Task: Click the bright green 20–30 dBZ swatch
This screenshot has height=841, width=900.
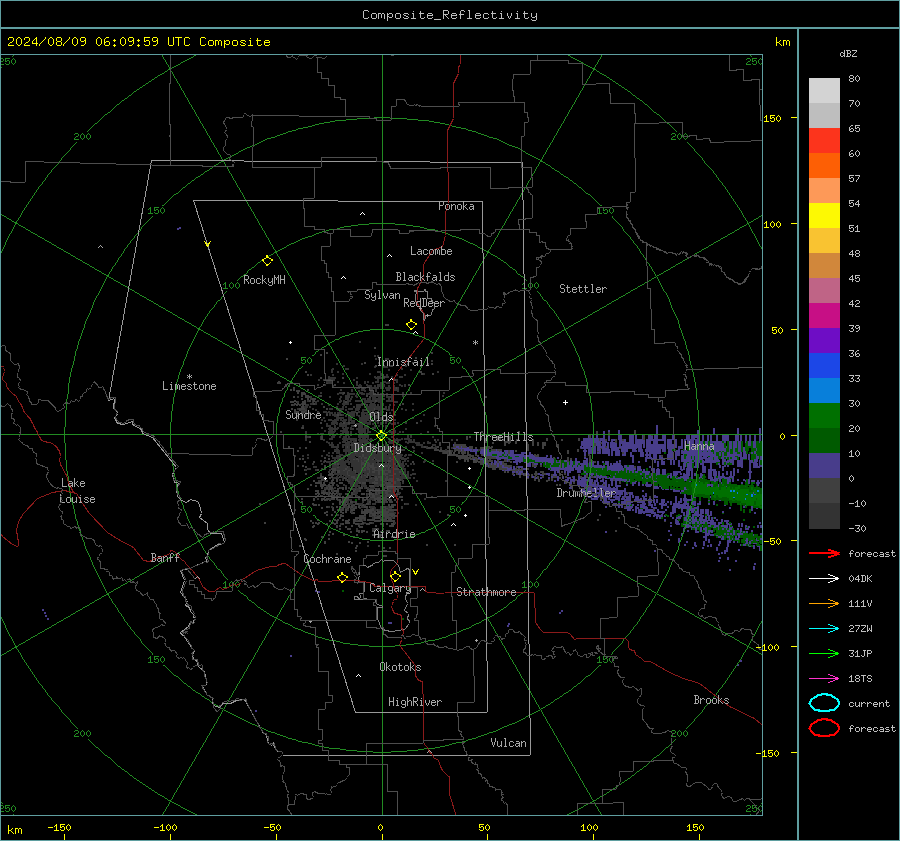Action: (824, 416)
